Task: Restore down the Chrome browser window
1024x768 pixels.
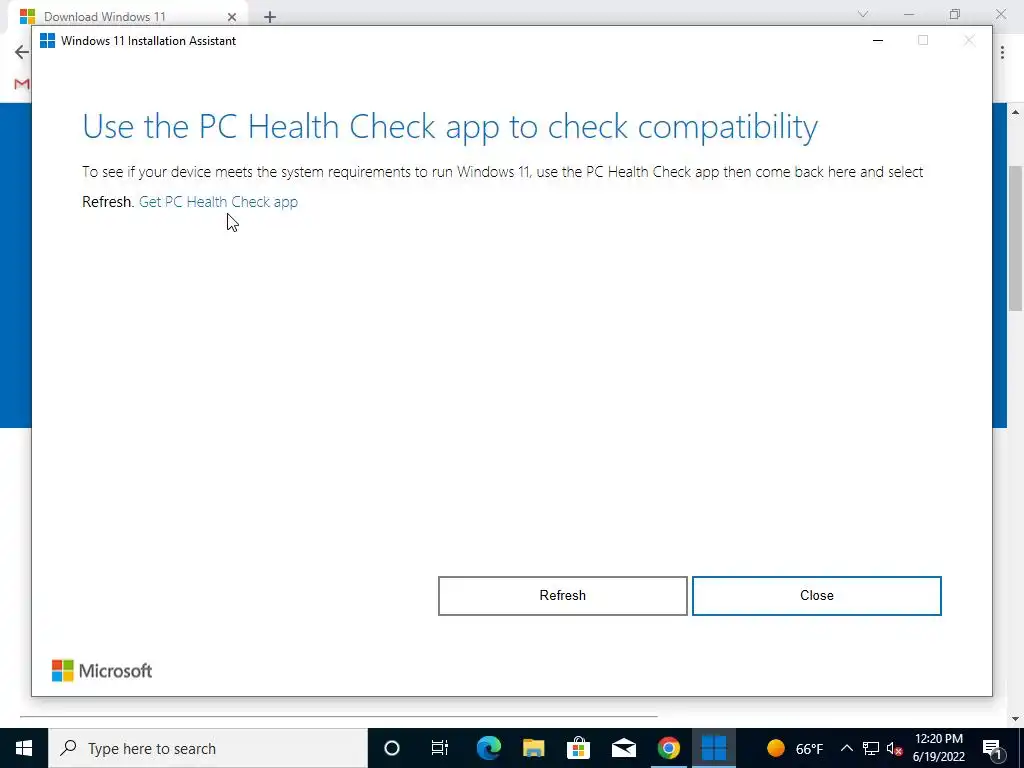Action: tap(955, 14)
